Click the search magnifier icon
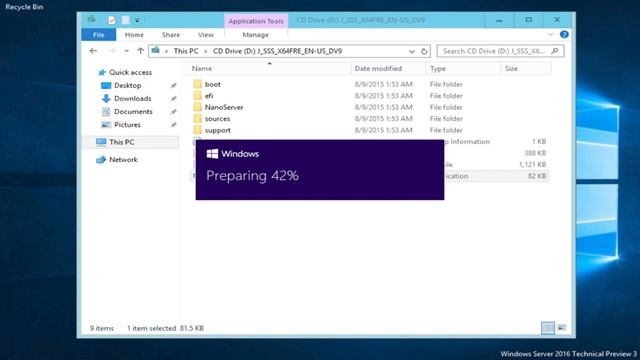 tap(555, 51)
